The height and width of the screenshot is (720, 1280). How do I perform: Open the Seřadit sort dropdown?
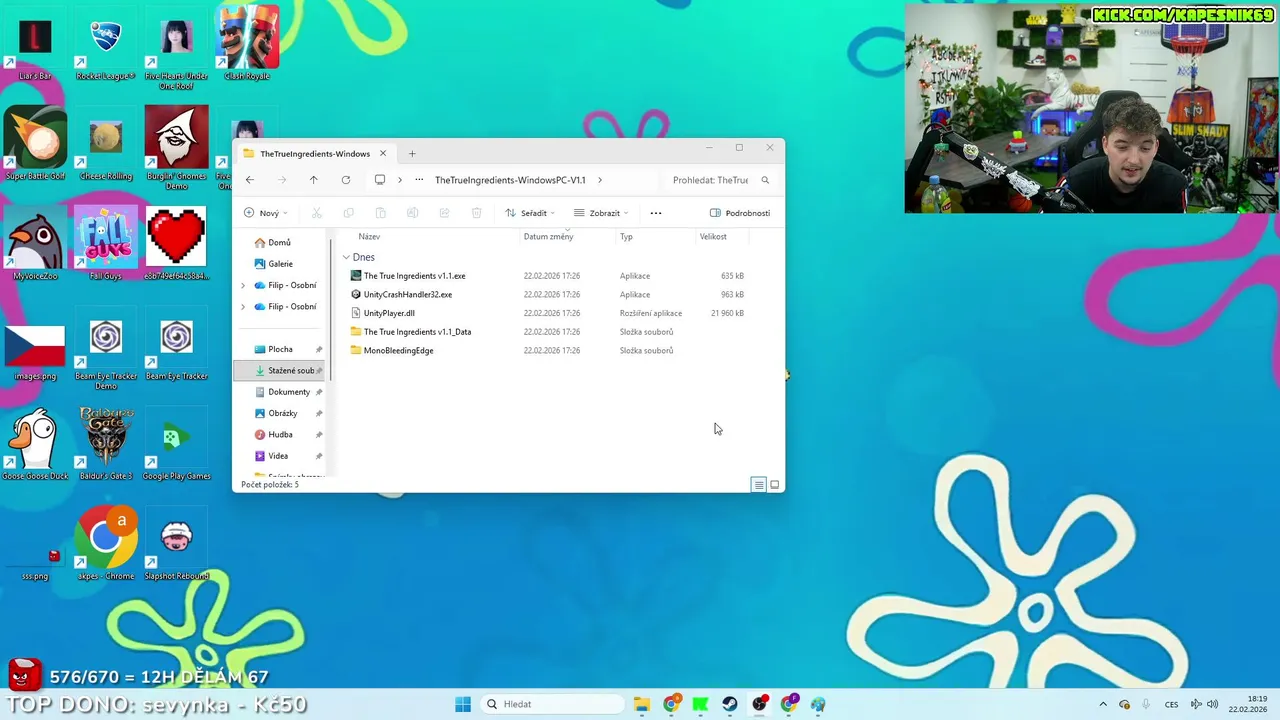[x=530, y=213]
